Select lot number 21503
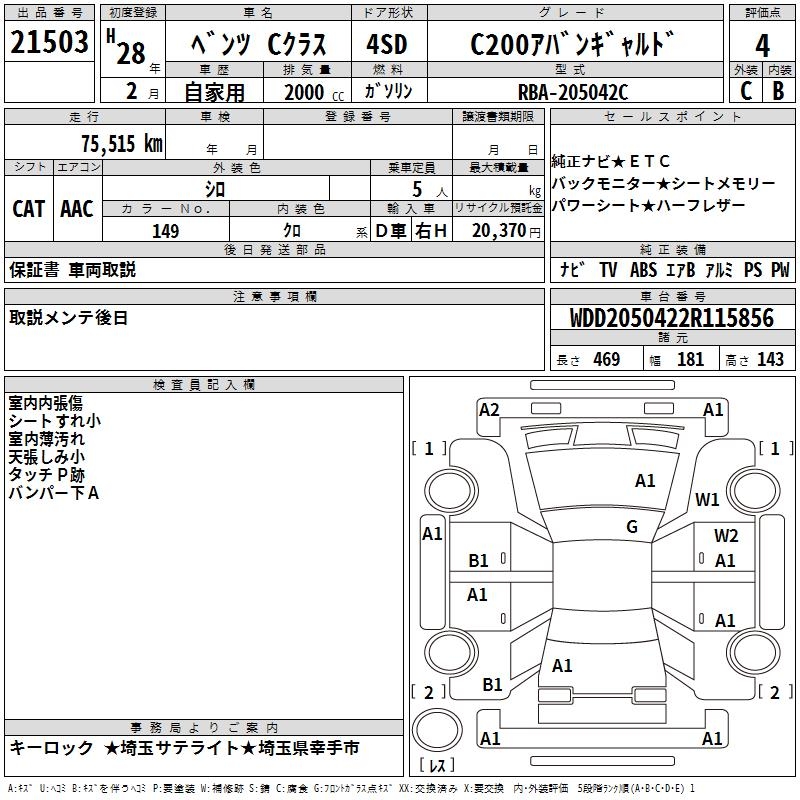800x800 pixels. click(x=49, y=42)
